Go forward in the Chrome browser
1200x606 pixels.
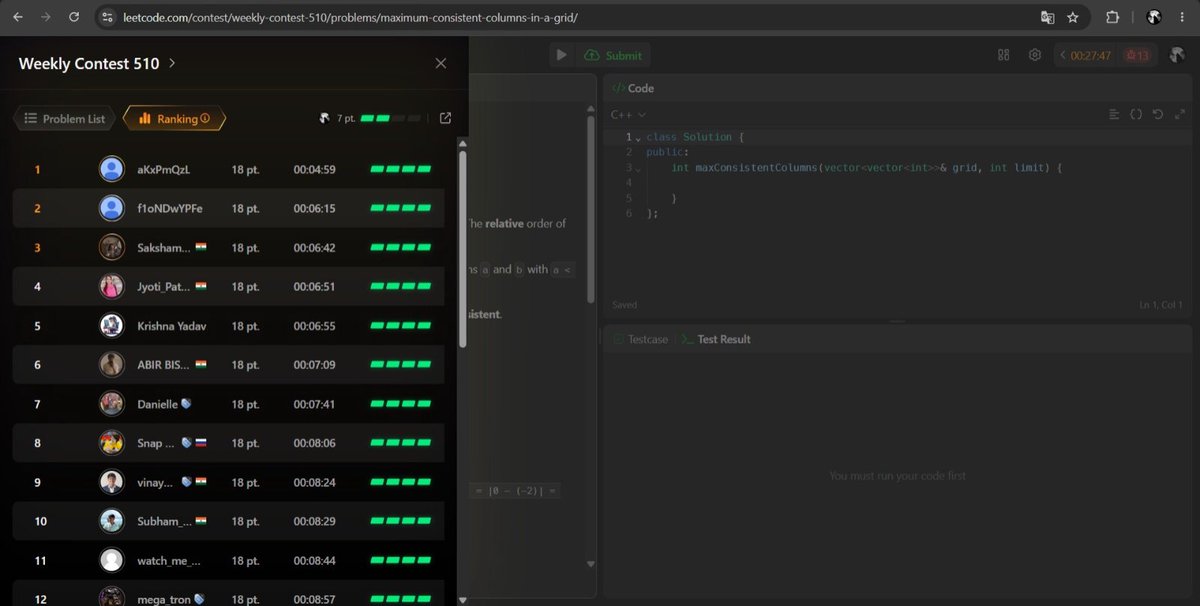pyautogui.click(x=46, y=17)
